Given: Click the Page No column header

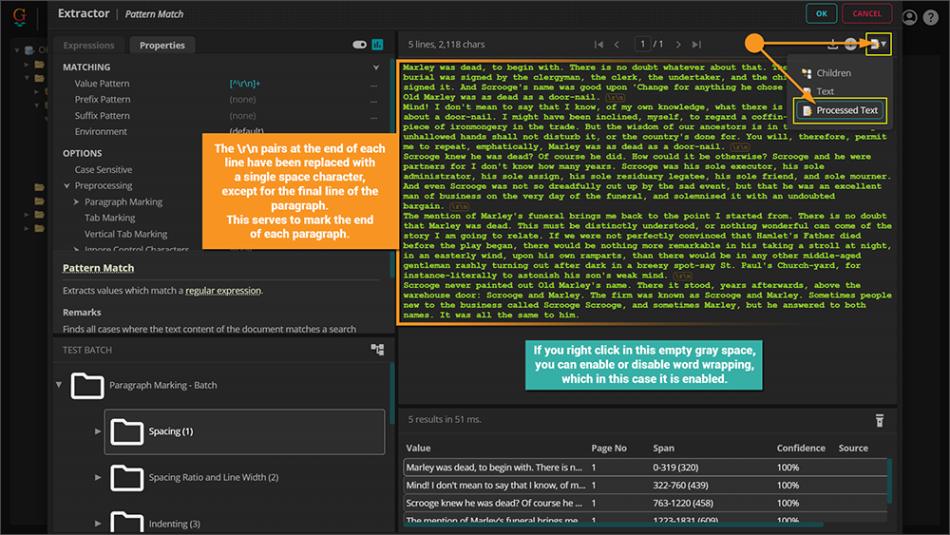Looking at the screenshot, I should tap(609, 448).
